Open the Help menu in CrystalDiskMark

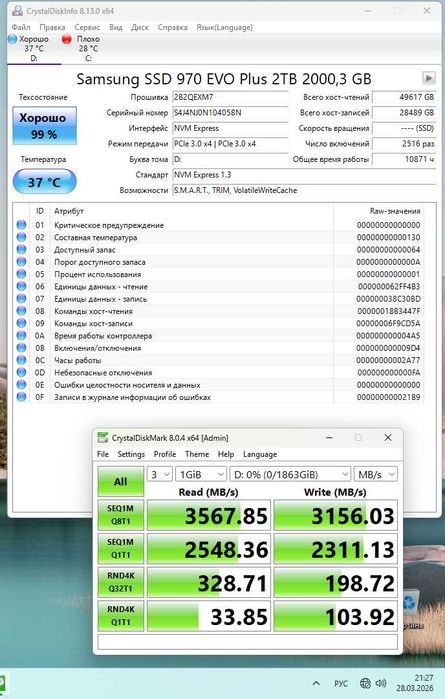(226, 454)
